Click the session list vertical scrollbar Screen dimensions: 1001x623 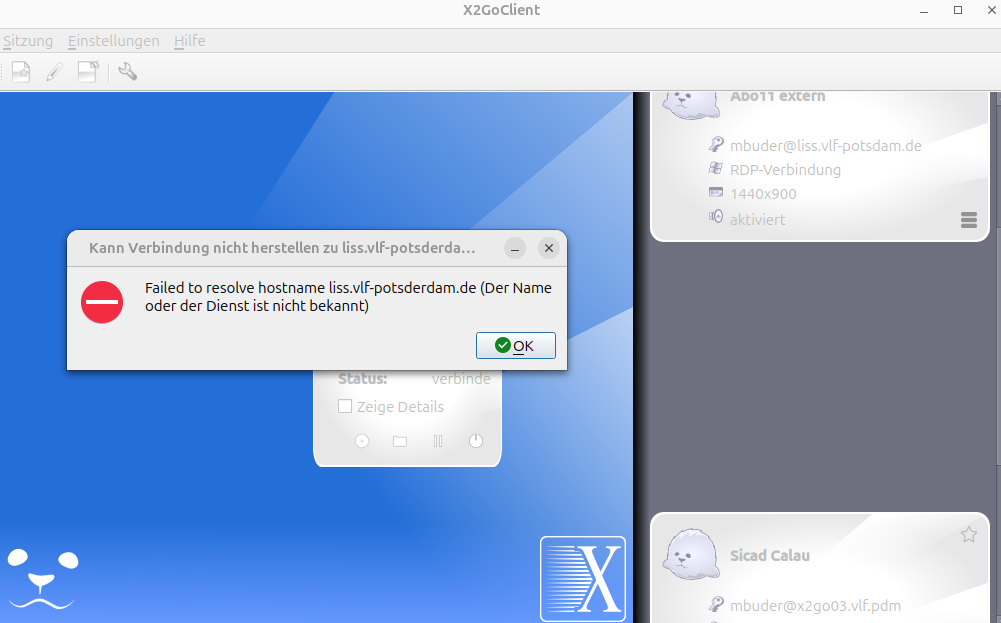coord(997,300)
